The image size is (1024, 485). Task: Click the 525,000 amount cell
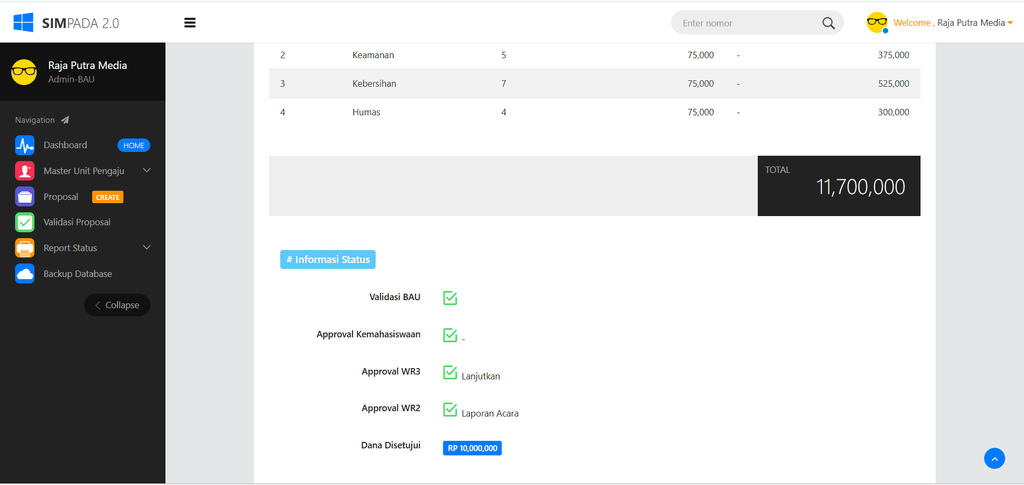(x=893, y=84)
